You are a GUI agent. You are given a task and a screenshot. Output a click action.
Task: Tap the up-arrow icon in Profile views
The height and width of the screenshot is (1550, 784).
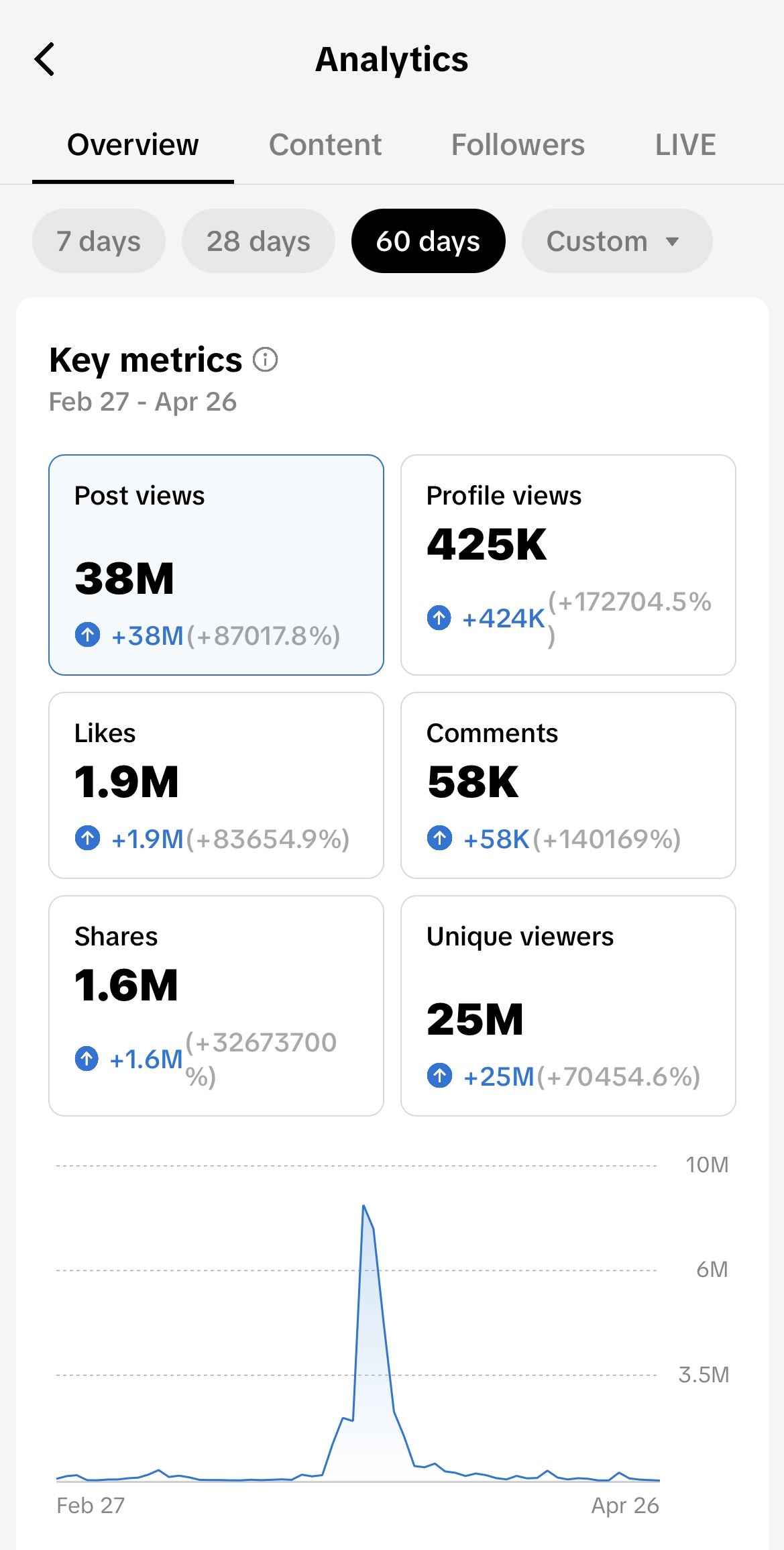(439, 617)
